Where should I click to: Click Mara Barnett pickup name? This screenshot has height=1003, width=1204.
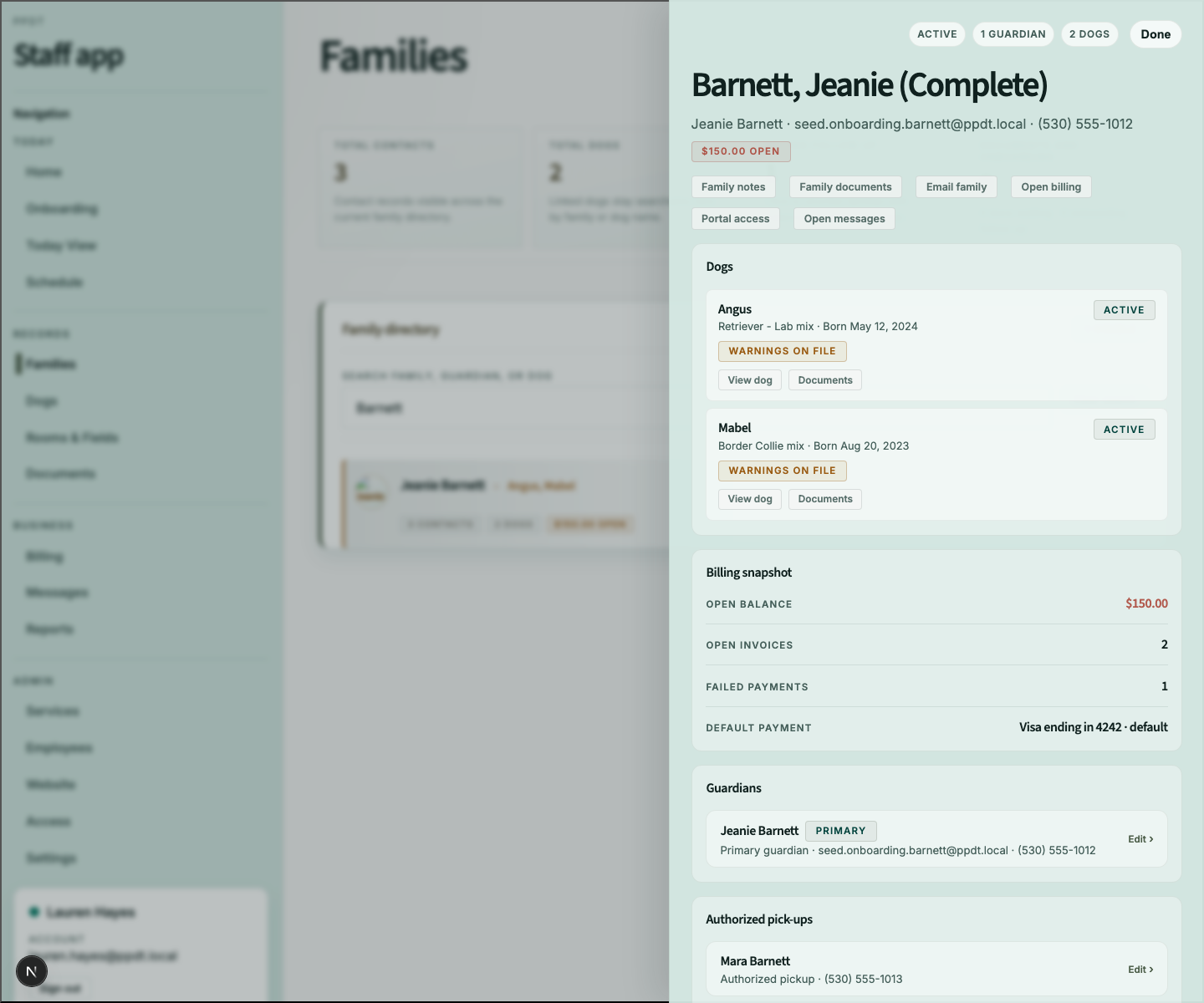click(x=755, y=961)
